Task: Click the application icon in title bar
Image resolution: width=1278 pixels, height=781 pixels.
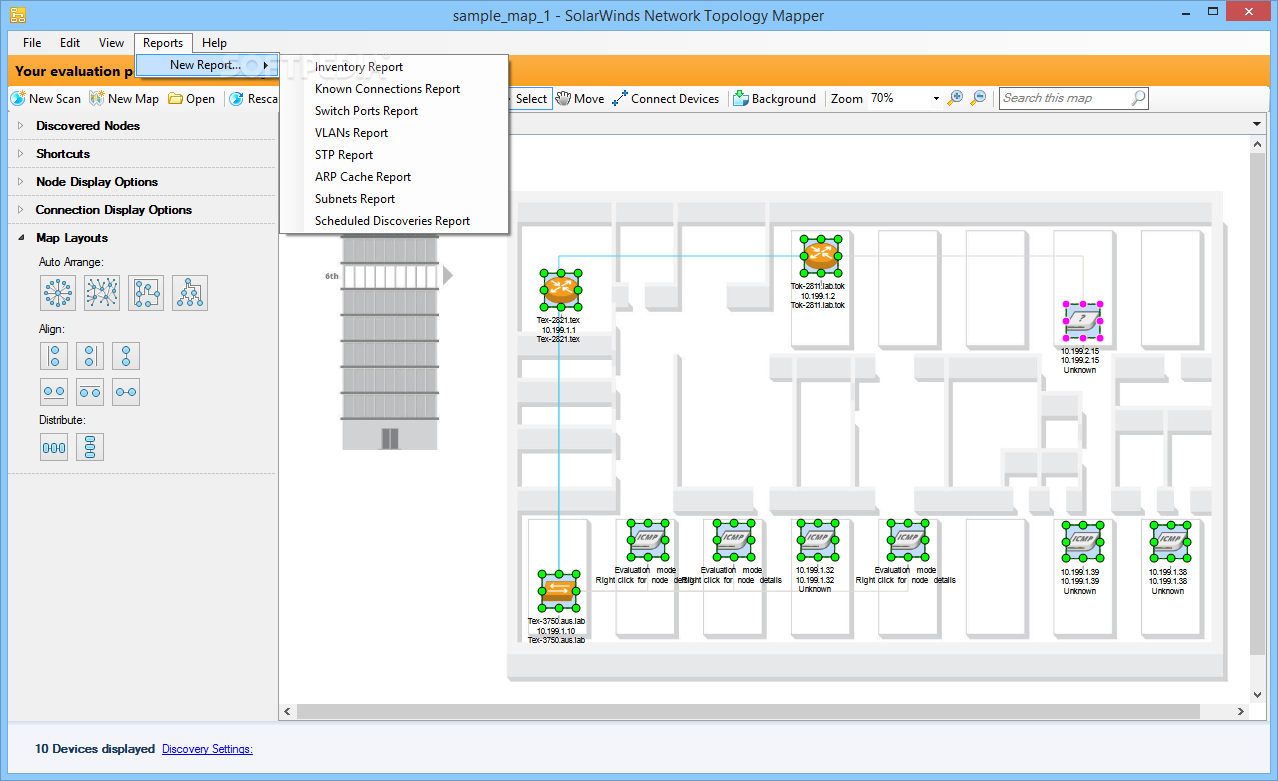Action: (x=17, y=15)
